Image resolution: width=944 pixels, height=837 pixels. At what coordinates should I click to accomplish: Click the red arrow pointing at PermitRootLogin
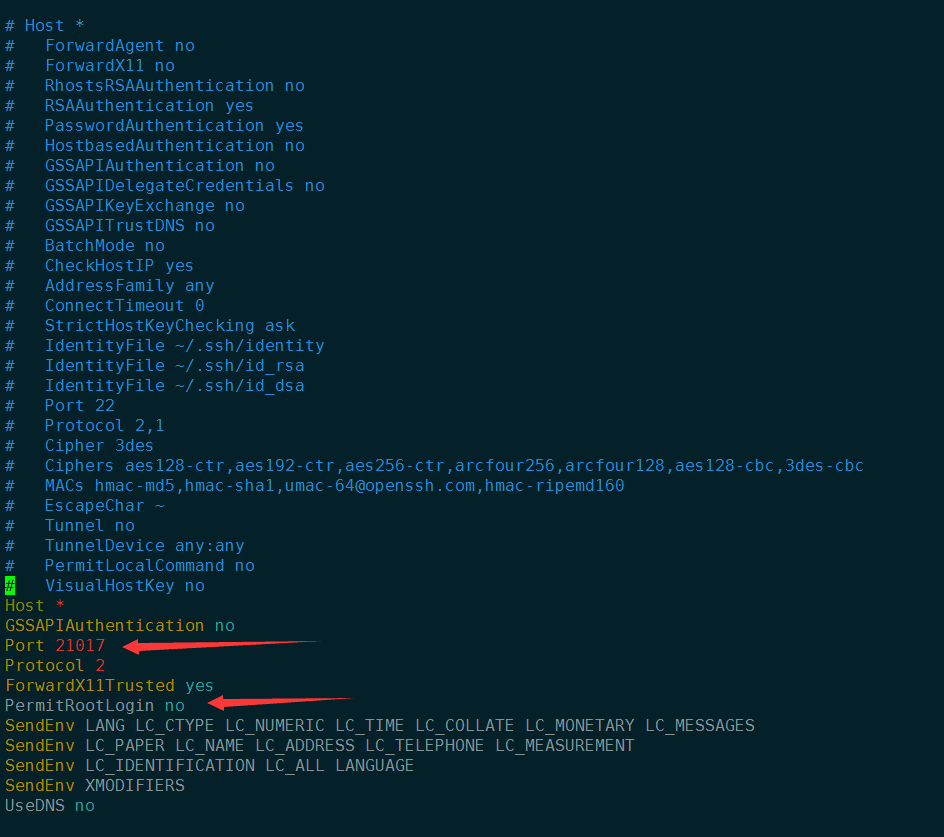(280, 702)
